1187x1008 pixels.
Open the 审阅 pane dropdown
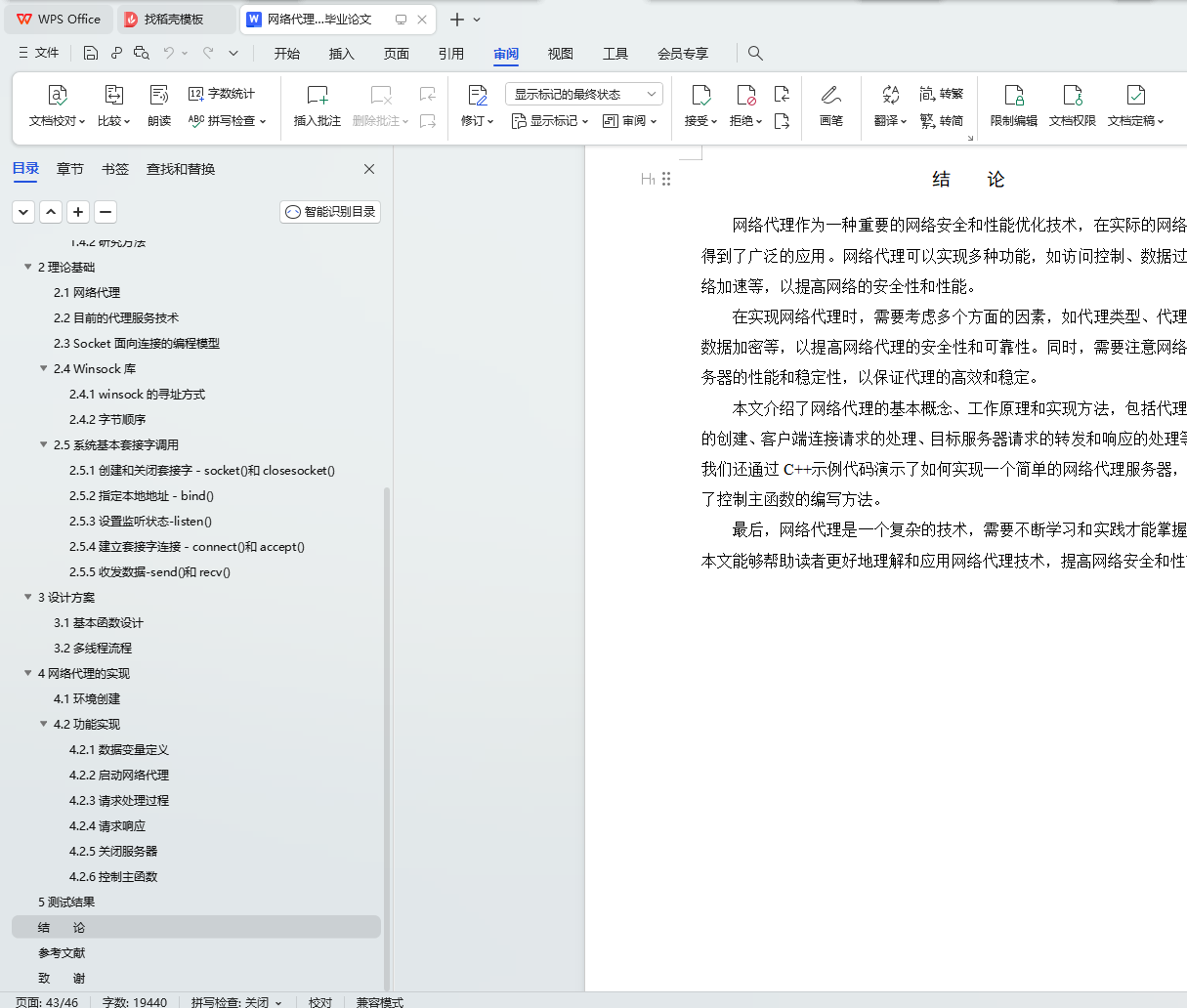pyautogui.click(x=630, y=121)
